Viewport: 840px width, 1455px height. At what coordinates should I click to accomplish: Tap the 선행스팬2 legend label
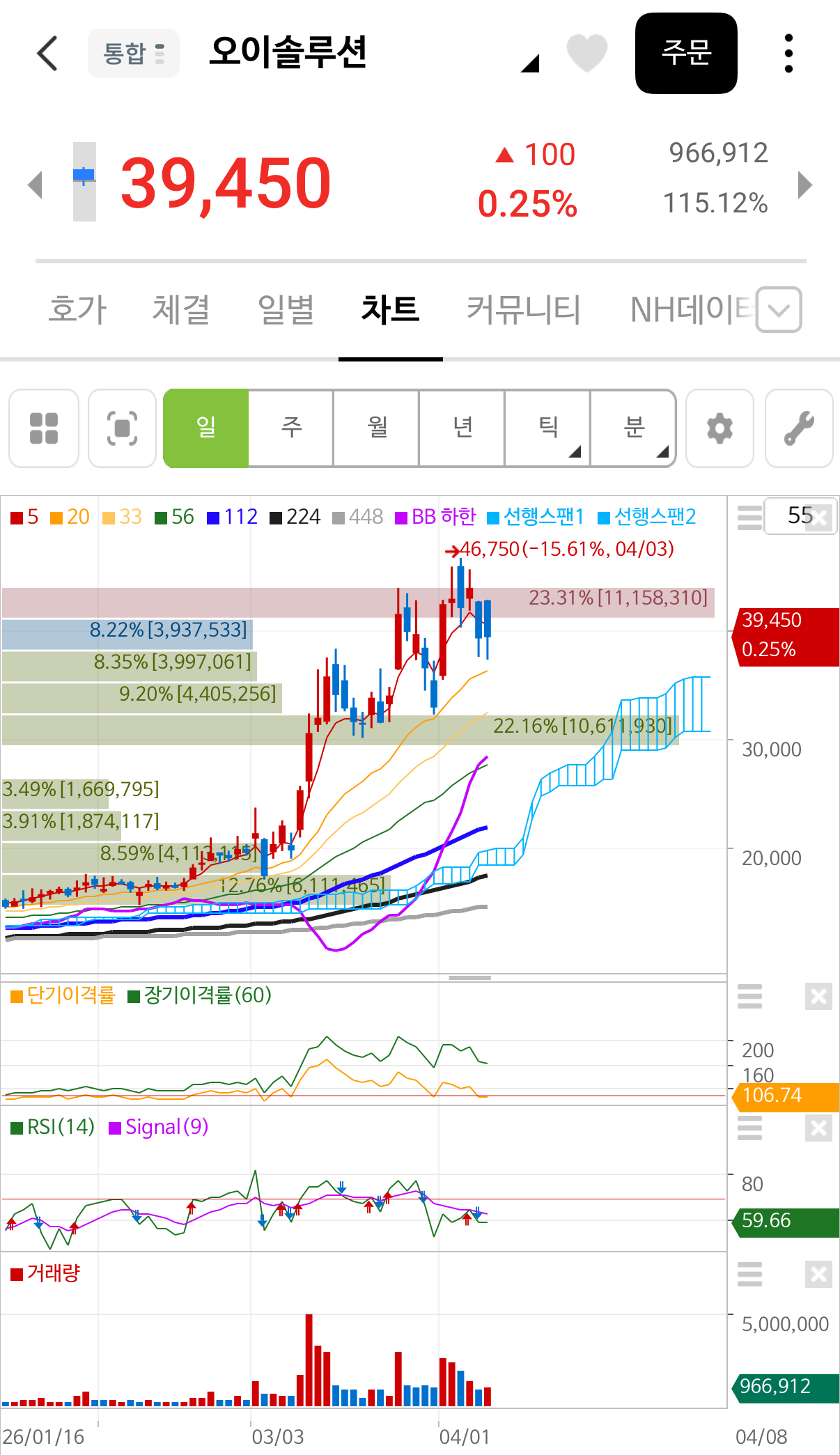pos(655,517)
